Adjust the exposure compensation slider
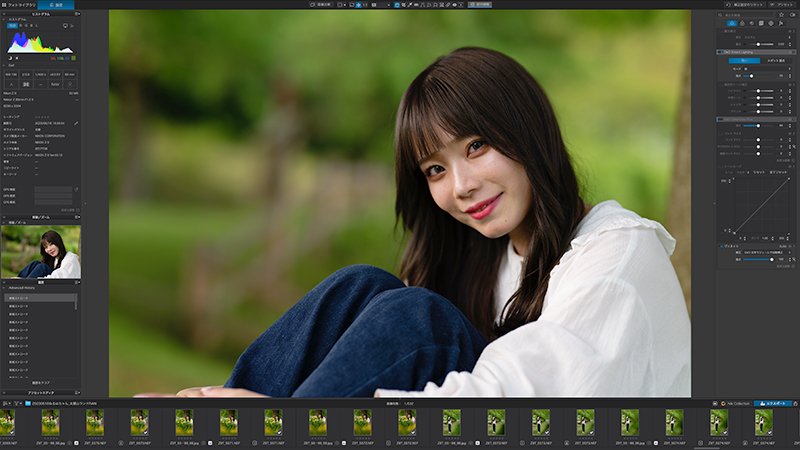The height and width of the screenshot is (450, 800). point(758,44)
